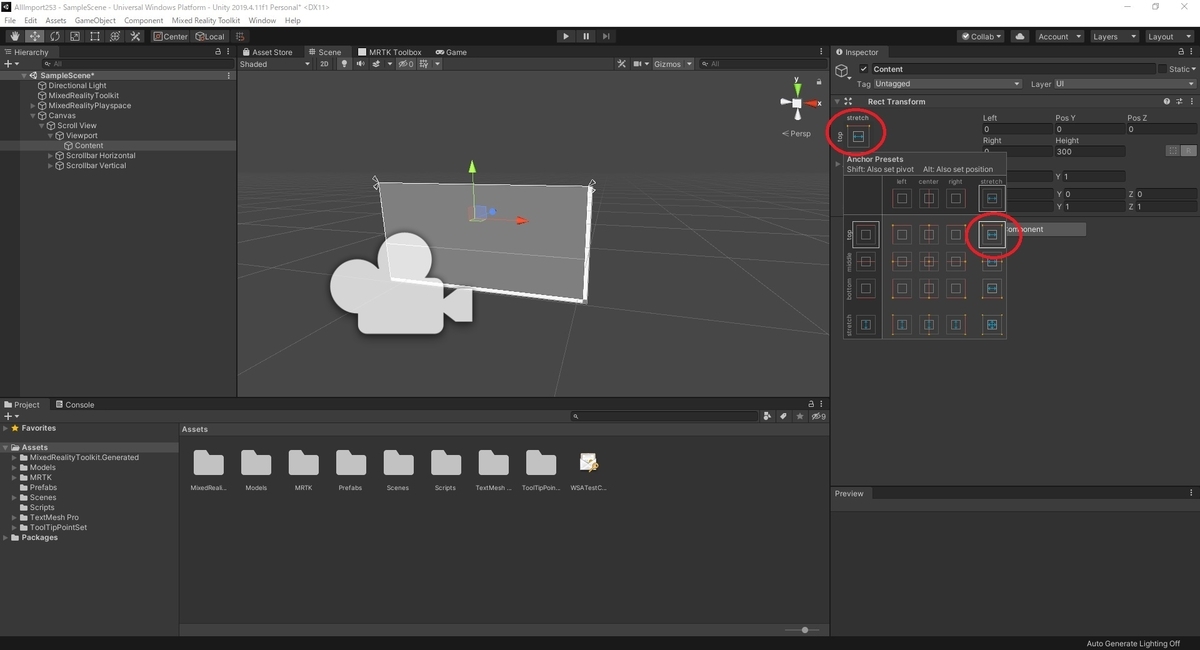This screenshot has height=650, width=1200.
Task: Select the Scale tool in toolbar
Action: [74, 36]
